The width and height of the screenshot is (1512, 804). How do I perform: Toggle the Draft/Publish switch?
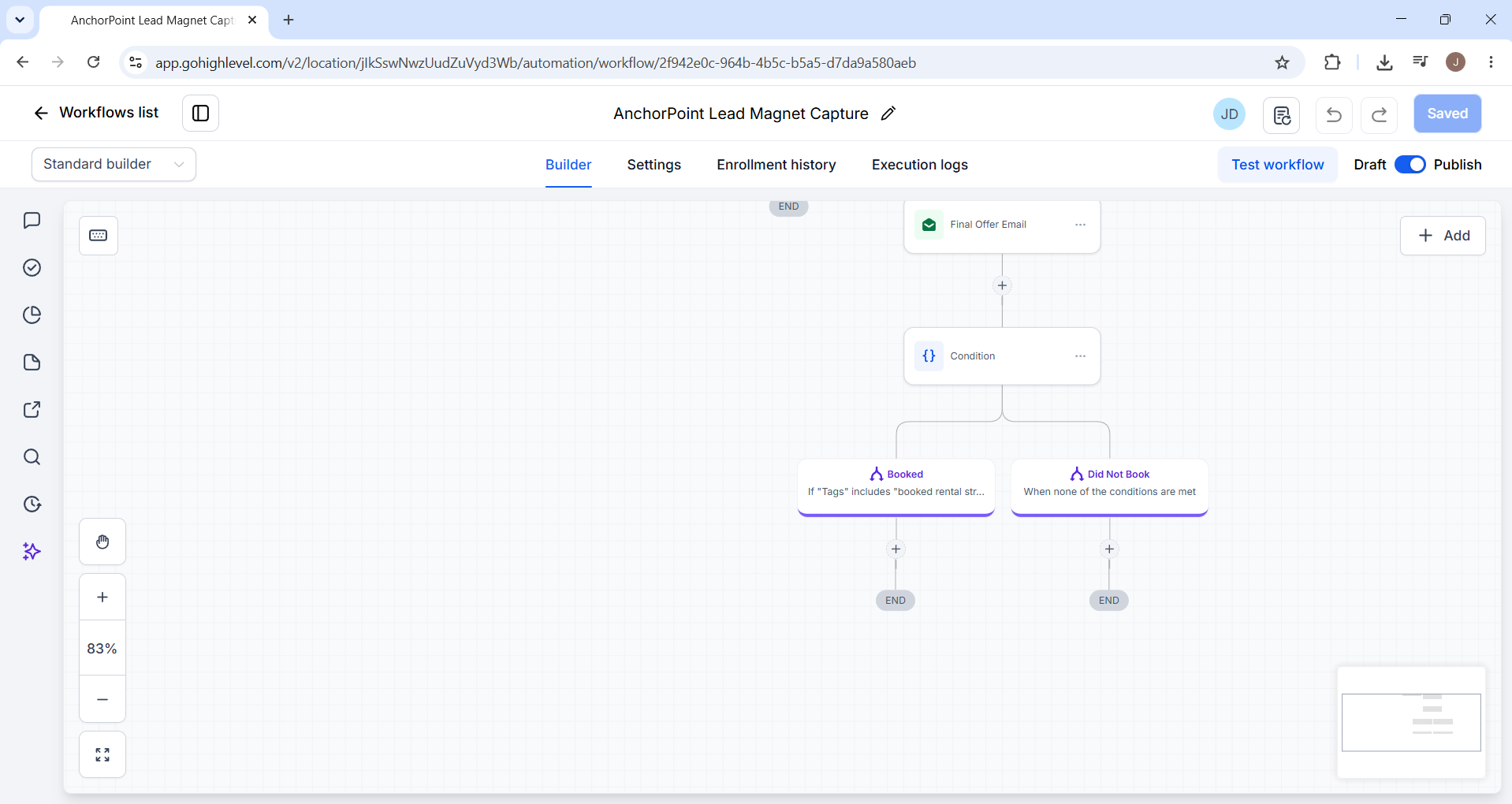1410,164
